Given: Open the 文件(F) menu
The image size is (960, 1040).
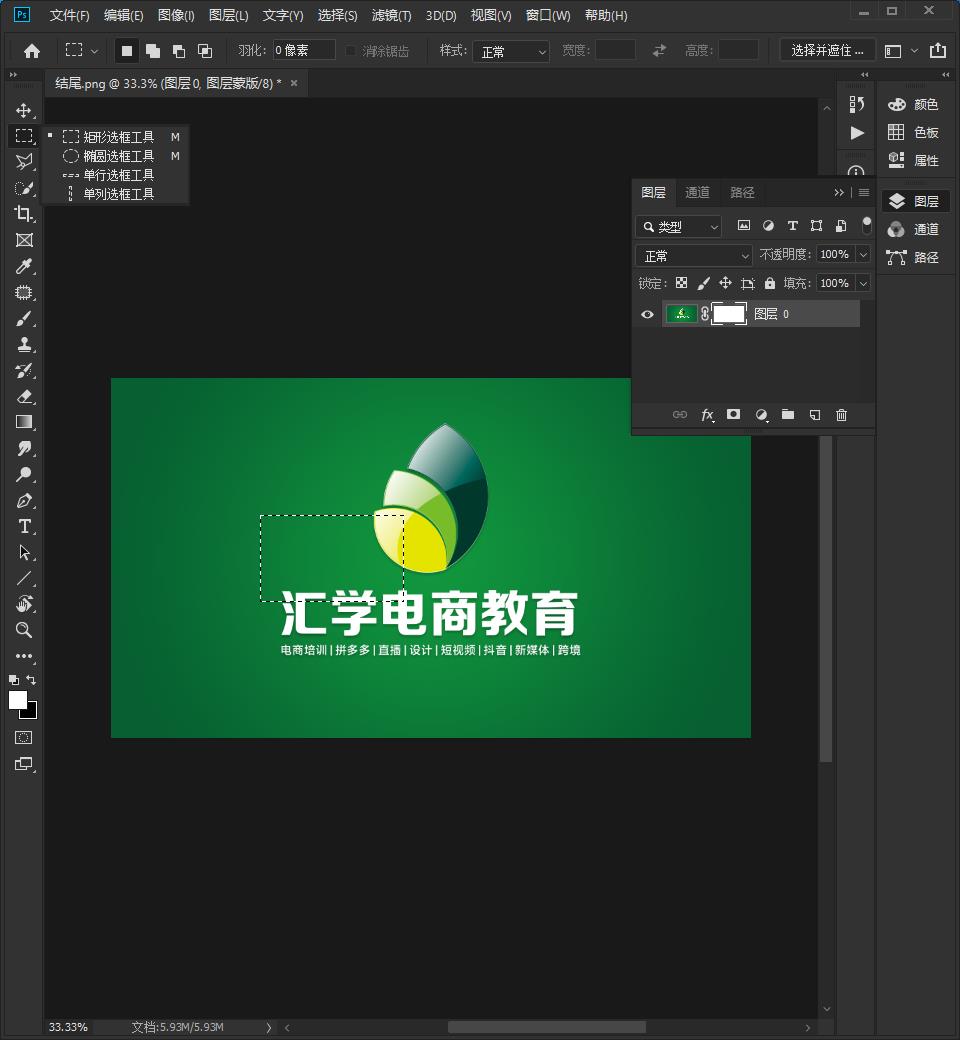Looking at the screenshot, I should [x=70, y=15].
